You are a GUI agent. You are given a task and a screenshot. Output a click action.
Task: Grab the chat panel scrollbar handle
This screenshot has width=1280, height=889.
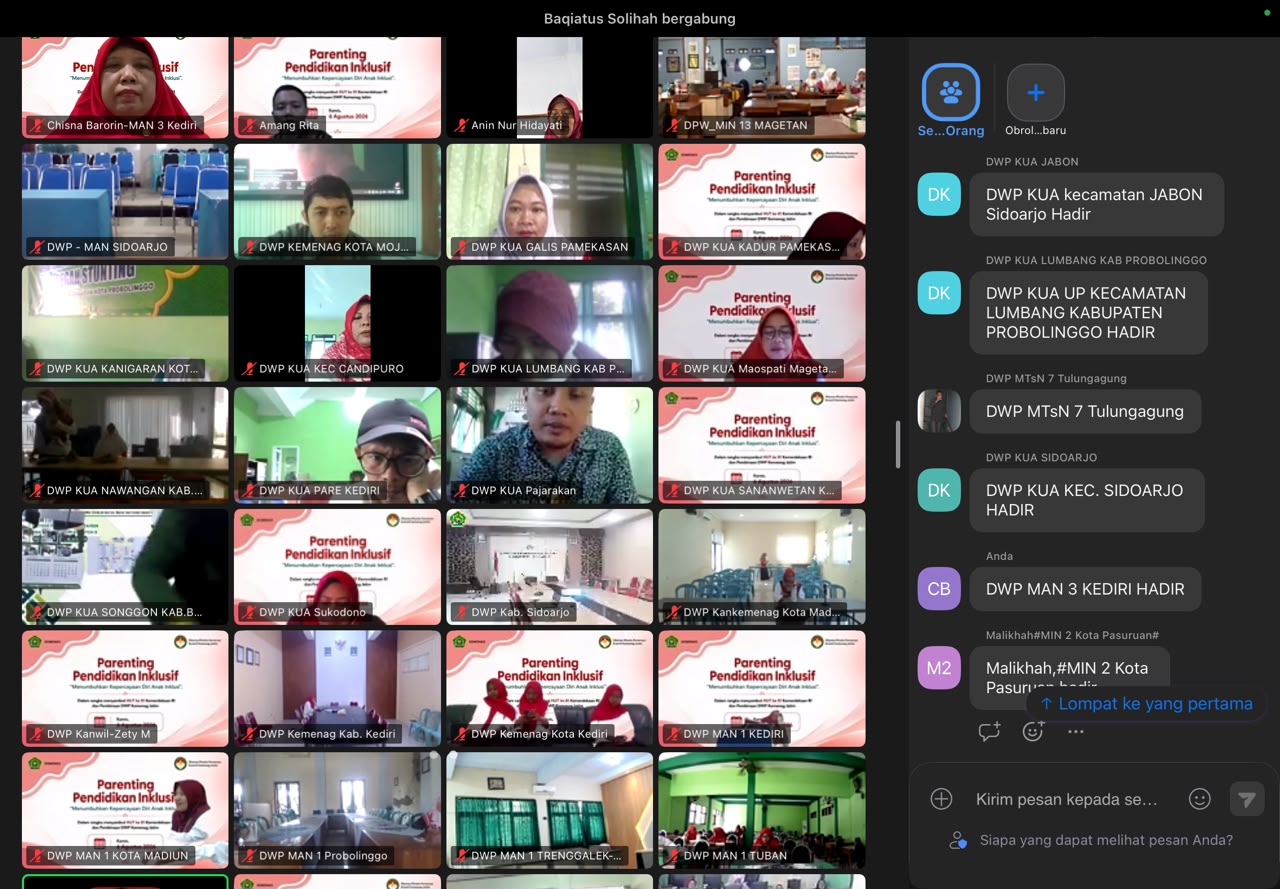point(898,444)
